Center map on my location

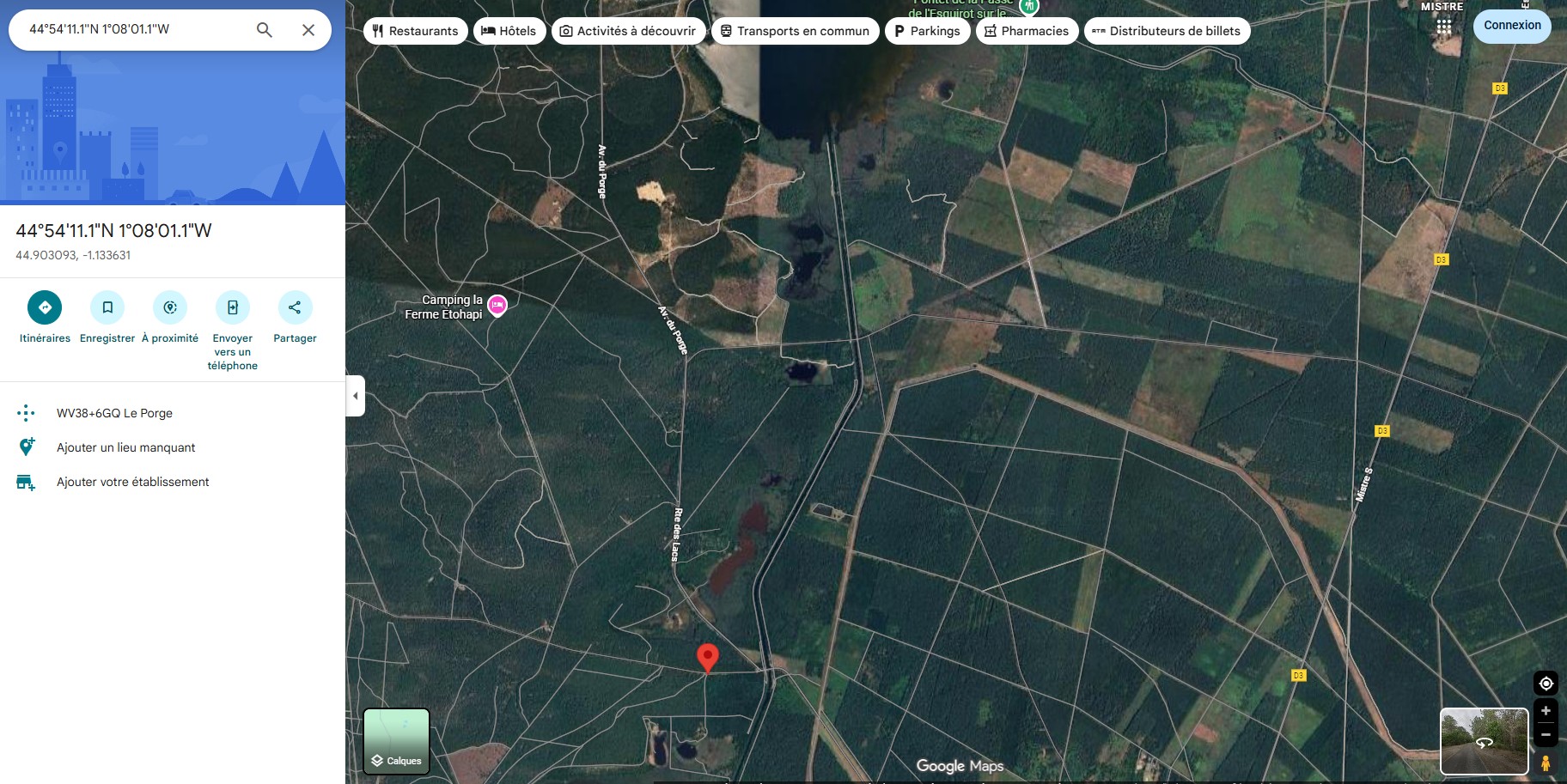tap(1546, 684)
